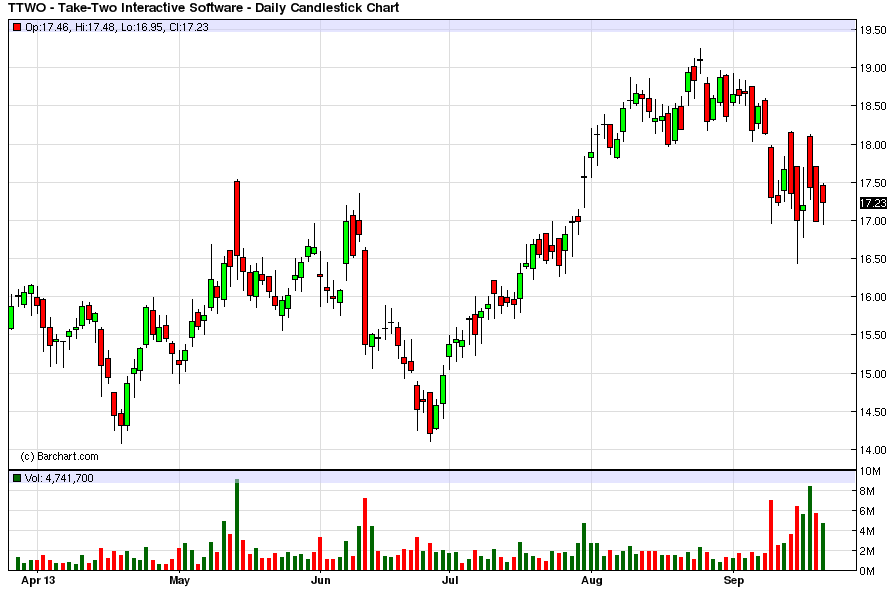Click the 15.50 price axis label
This screenshot has height=593, width=891.
click(x=872, y=335)
